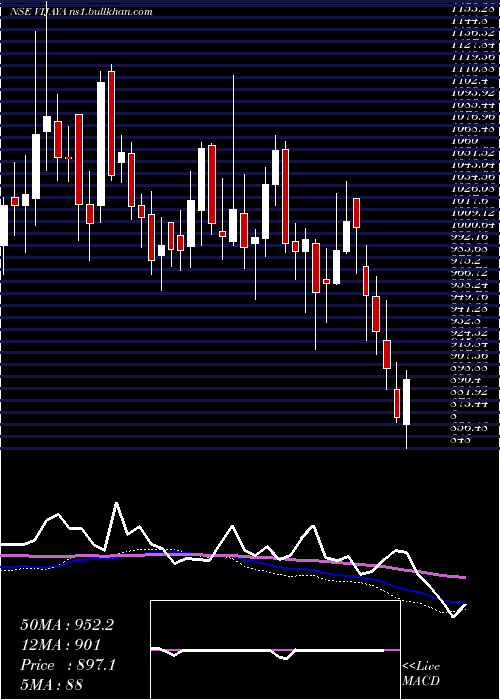
Task: Click the 992.16 price axis label
Action: point(471,237)
